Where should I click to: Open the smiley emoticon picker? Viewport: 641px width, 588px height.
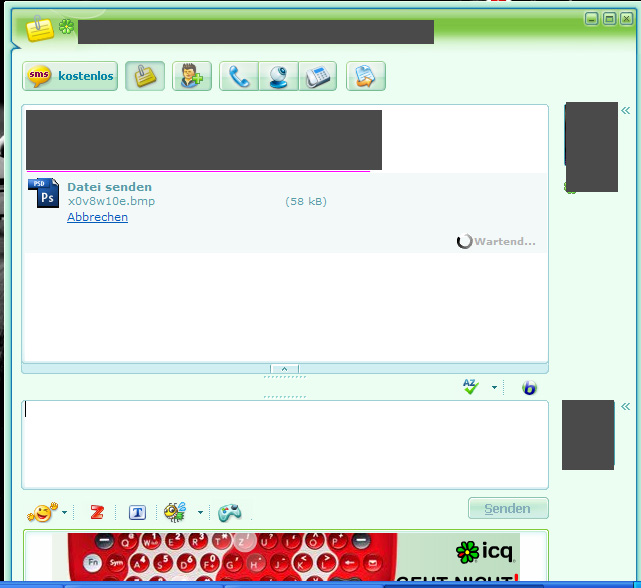pyautogui.click(x=42, y=512)
